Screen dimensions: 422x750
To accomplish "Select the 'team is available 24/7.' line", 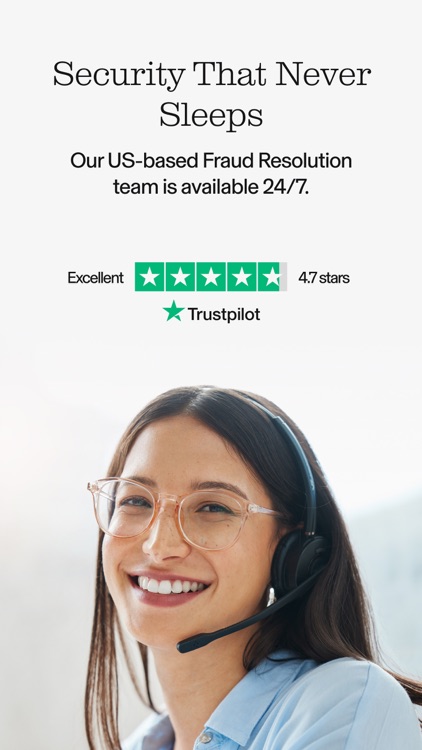I will (x=211, y=187).
